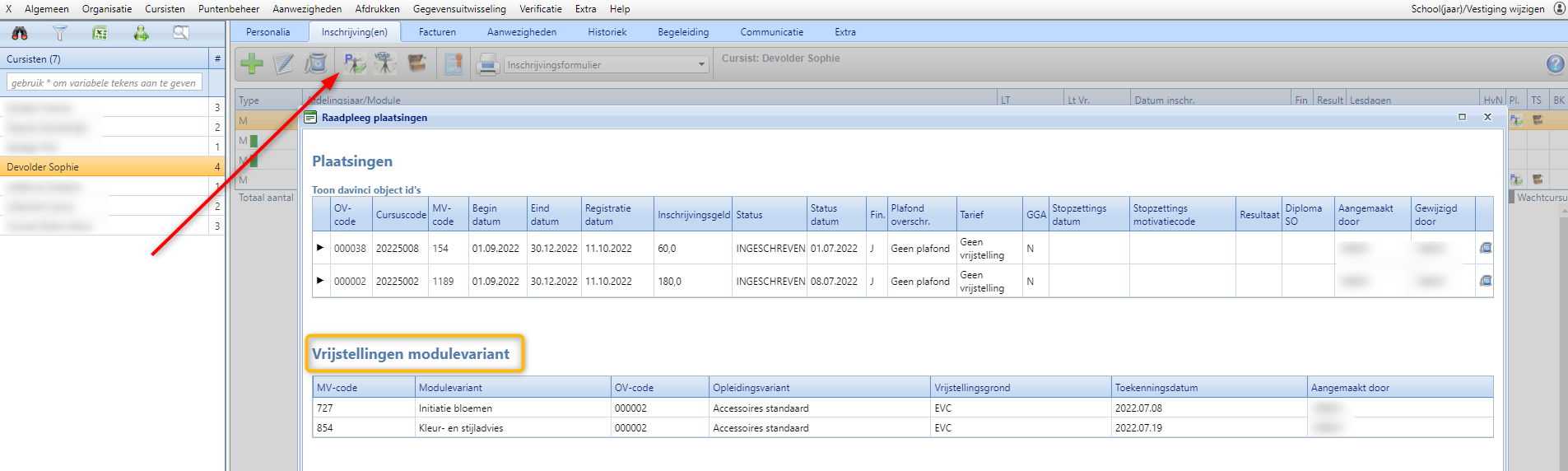Click the Cursisten (7) list header
The height and width of the screenshot is (471, 1568).
click(105, 58)
